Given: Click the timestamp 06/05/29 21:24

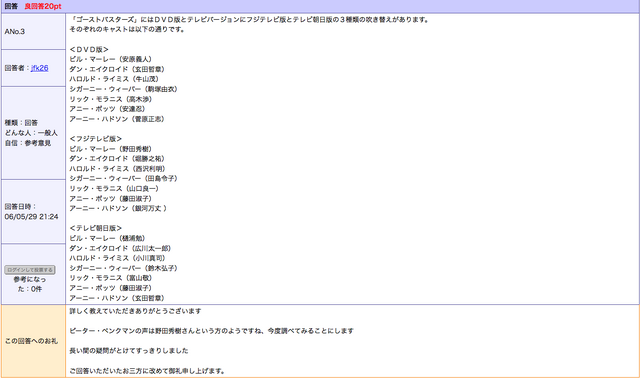Looking at the screenshot, I should click(31, 217).
